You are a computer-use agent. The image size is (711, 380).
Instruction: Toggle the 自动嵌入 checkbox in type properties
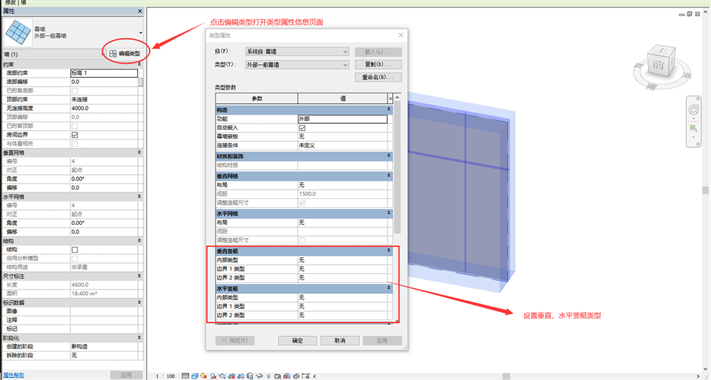coord(302,128)
